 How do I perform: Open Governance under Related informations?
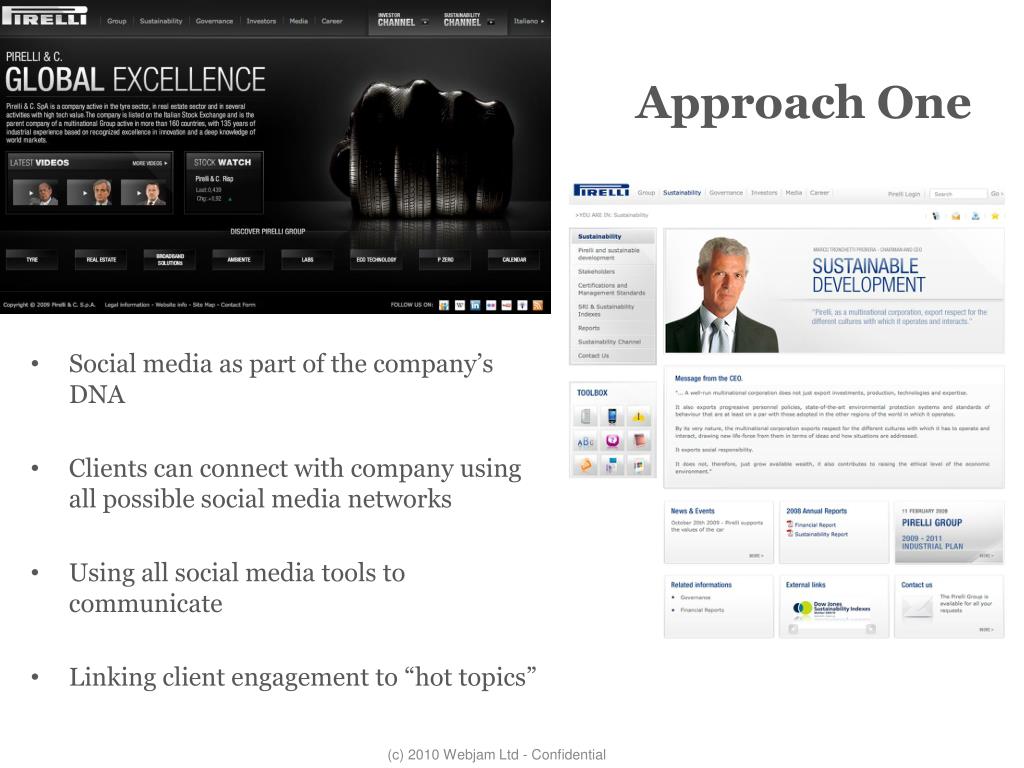(x=695, y=598)
